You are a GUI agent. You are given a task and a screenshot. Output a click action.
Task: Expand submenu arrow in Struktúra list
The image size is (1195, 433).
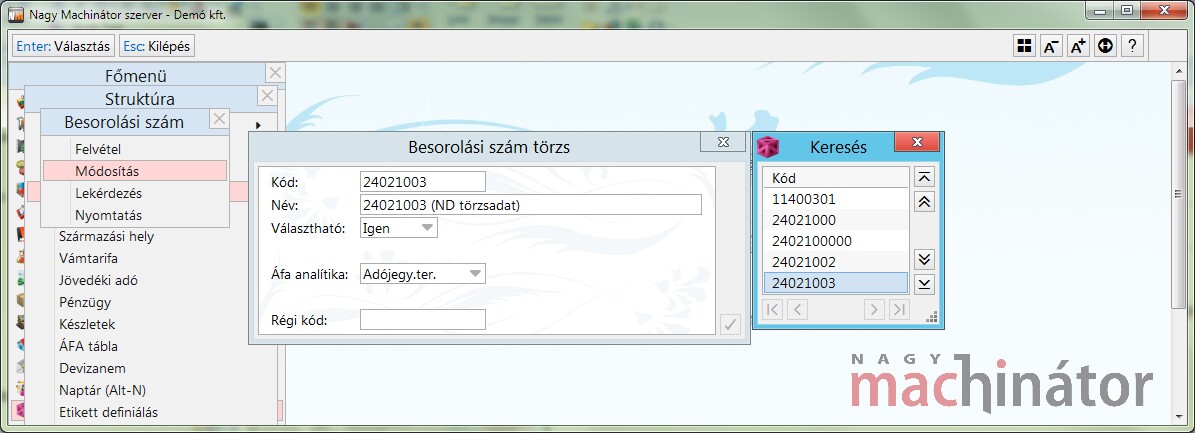point(258,125)
